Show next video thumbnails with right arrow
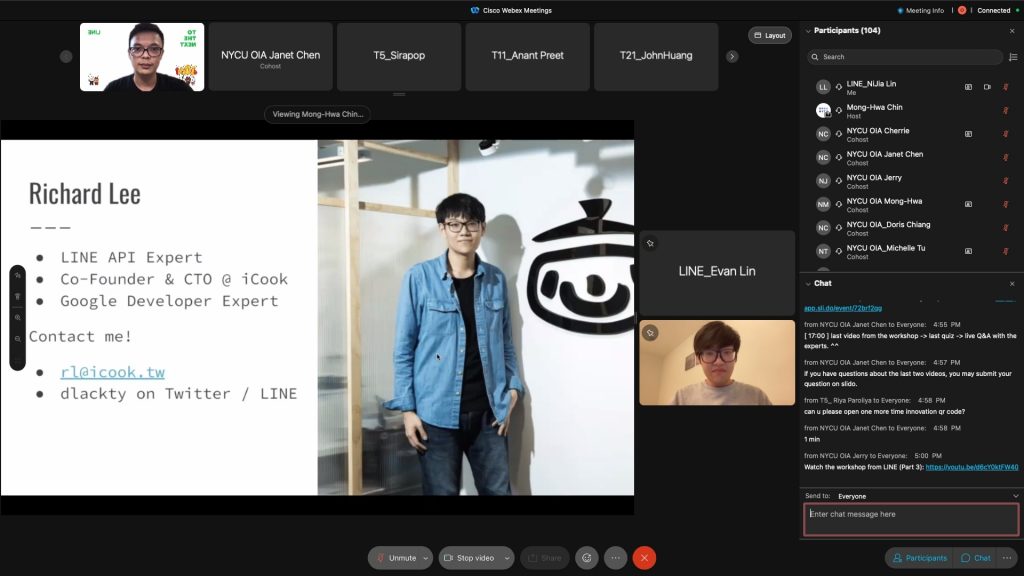Screen dimensions: 1024x576 (x=732, y=57)
